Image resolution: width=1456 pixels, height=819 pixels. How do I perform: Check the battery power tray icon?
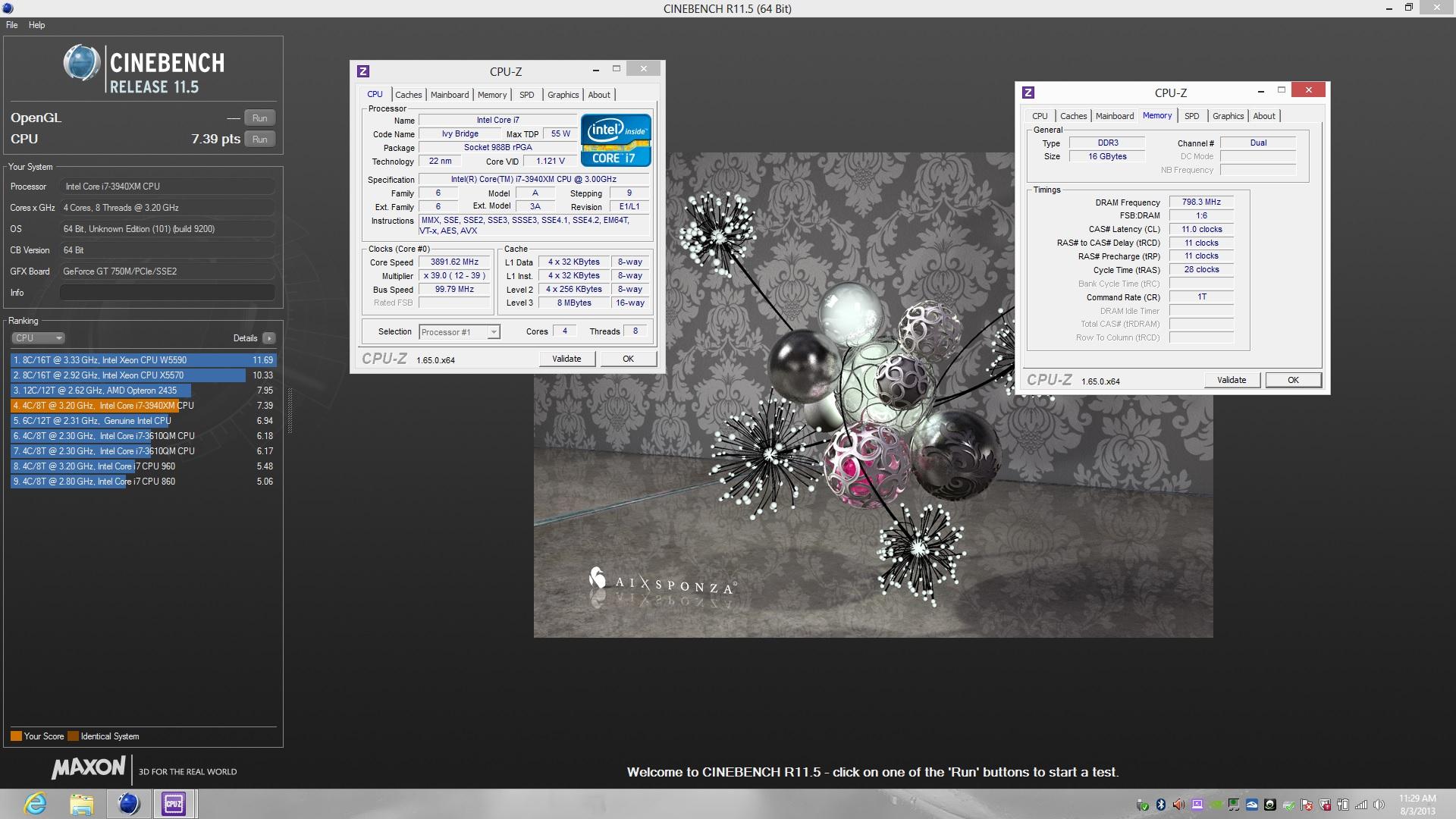pos(1343,805)
